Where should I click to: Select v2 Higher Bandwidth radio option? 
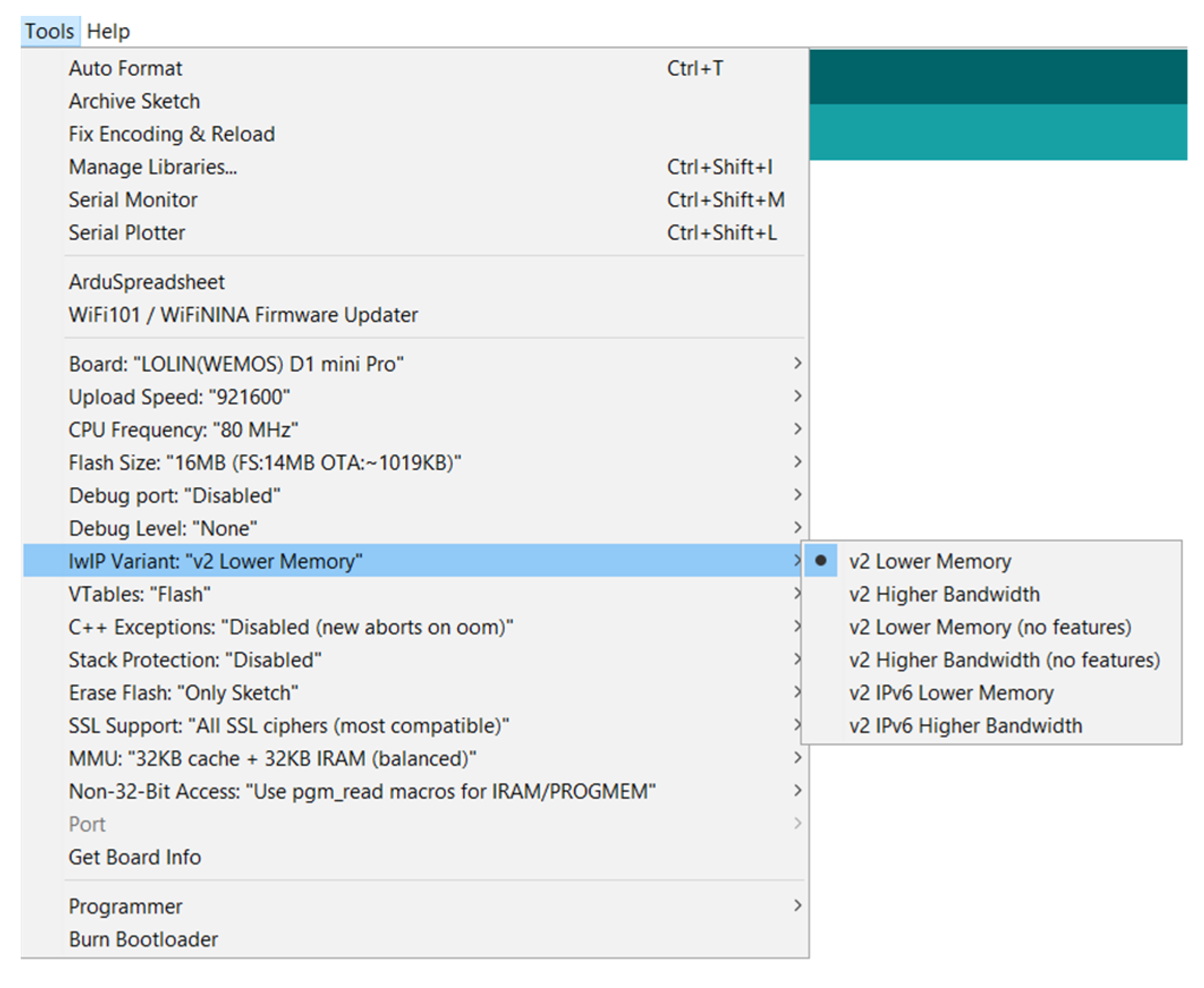click(944, 594)
